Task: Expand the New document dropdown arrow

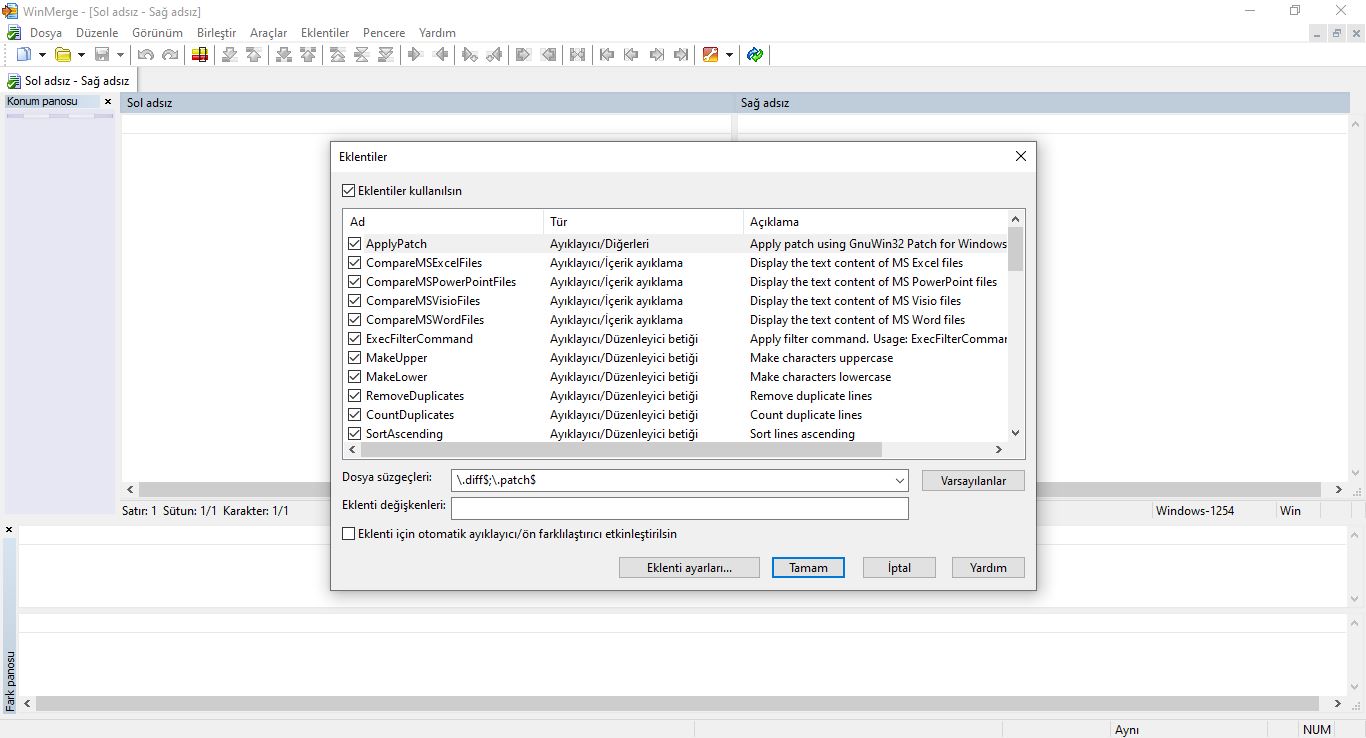Action: (x=42, y=54)
